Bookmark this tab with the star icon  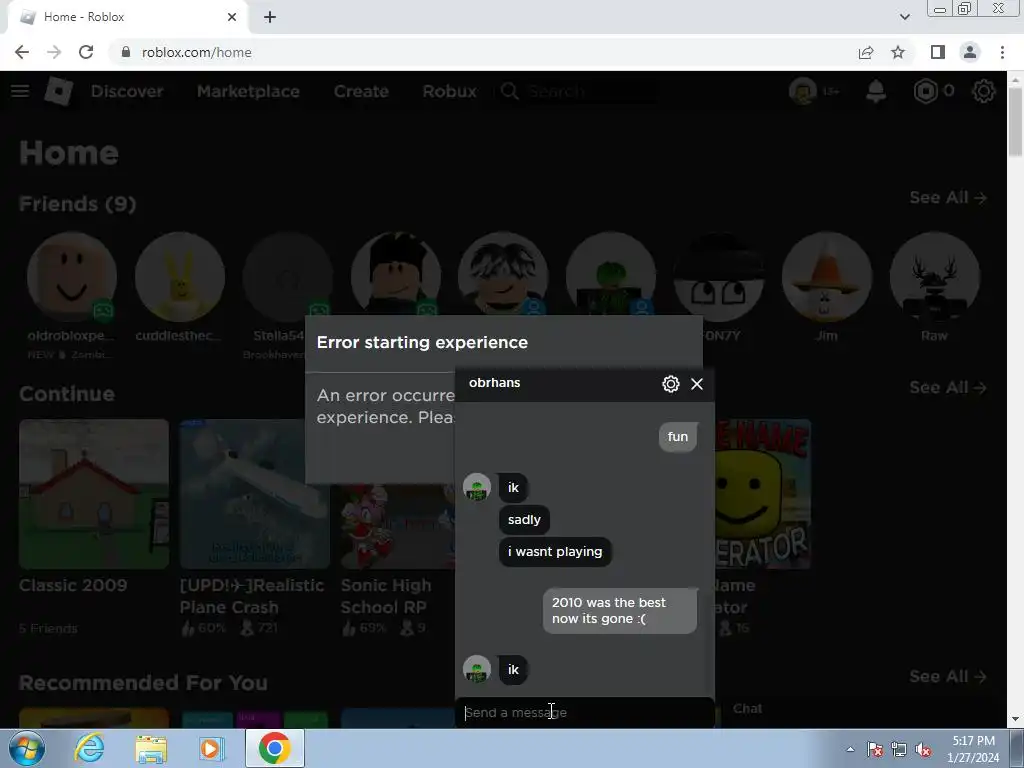(x=898, y=52)
